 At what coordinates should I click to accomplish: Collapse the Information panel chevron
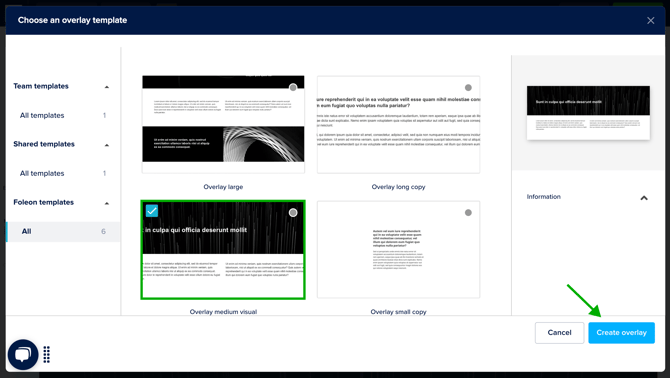click(644, 198)
